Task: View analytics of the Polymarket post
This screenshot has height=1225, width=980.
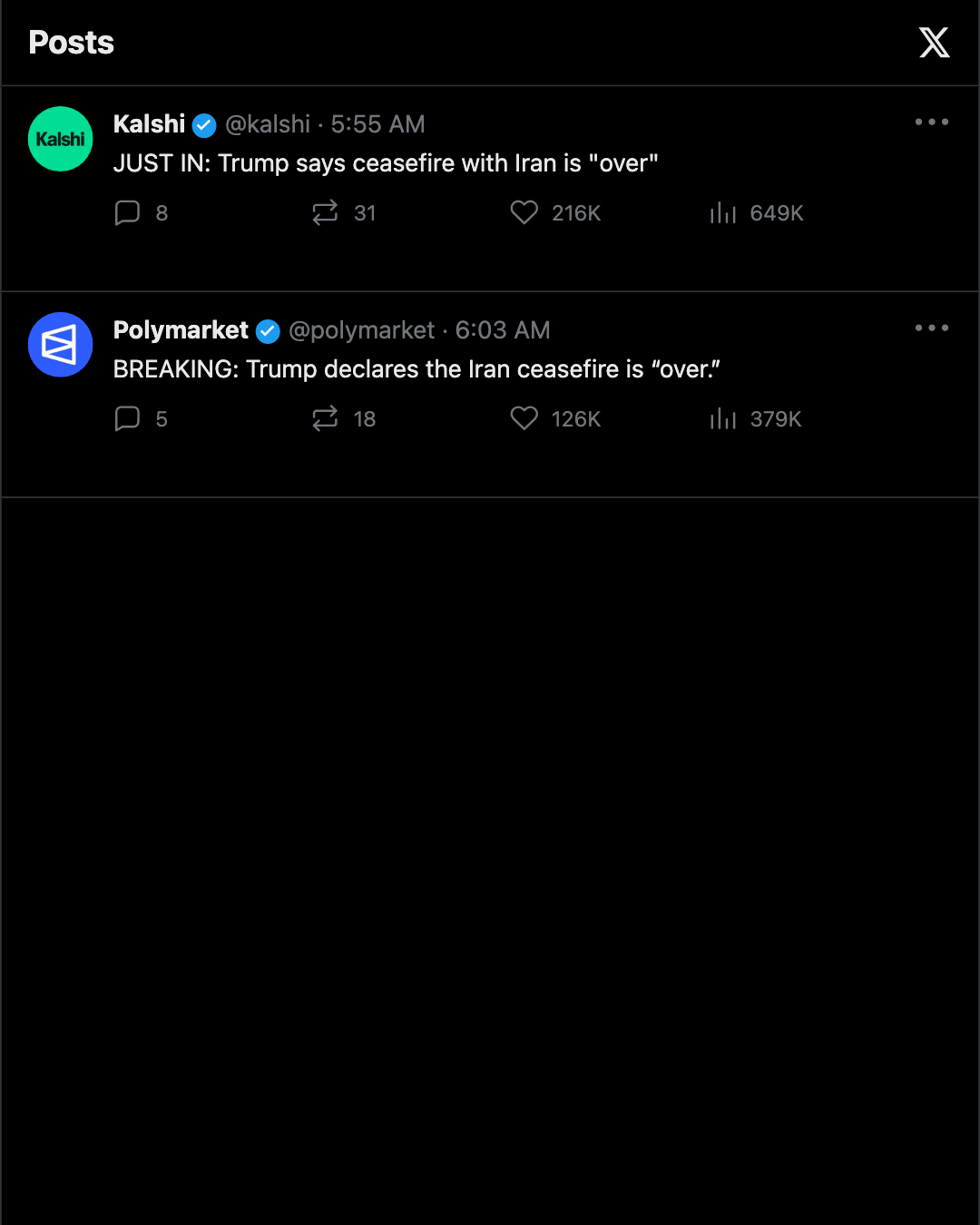Action: [755, 418]
